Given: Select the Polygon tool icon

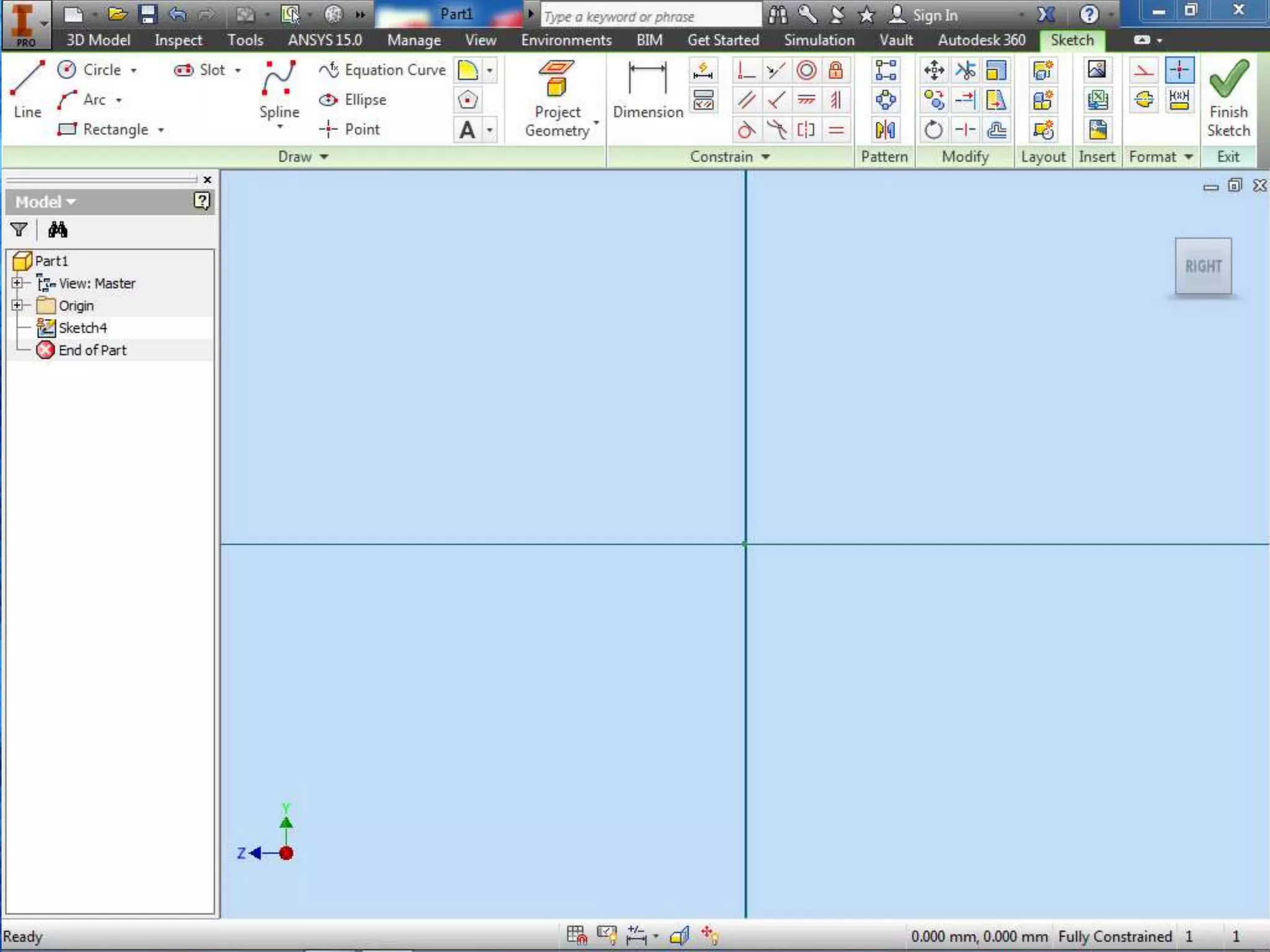Looking at the screenshot, I should tap(468, 100).
